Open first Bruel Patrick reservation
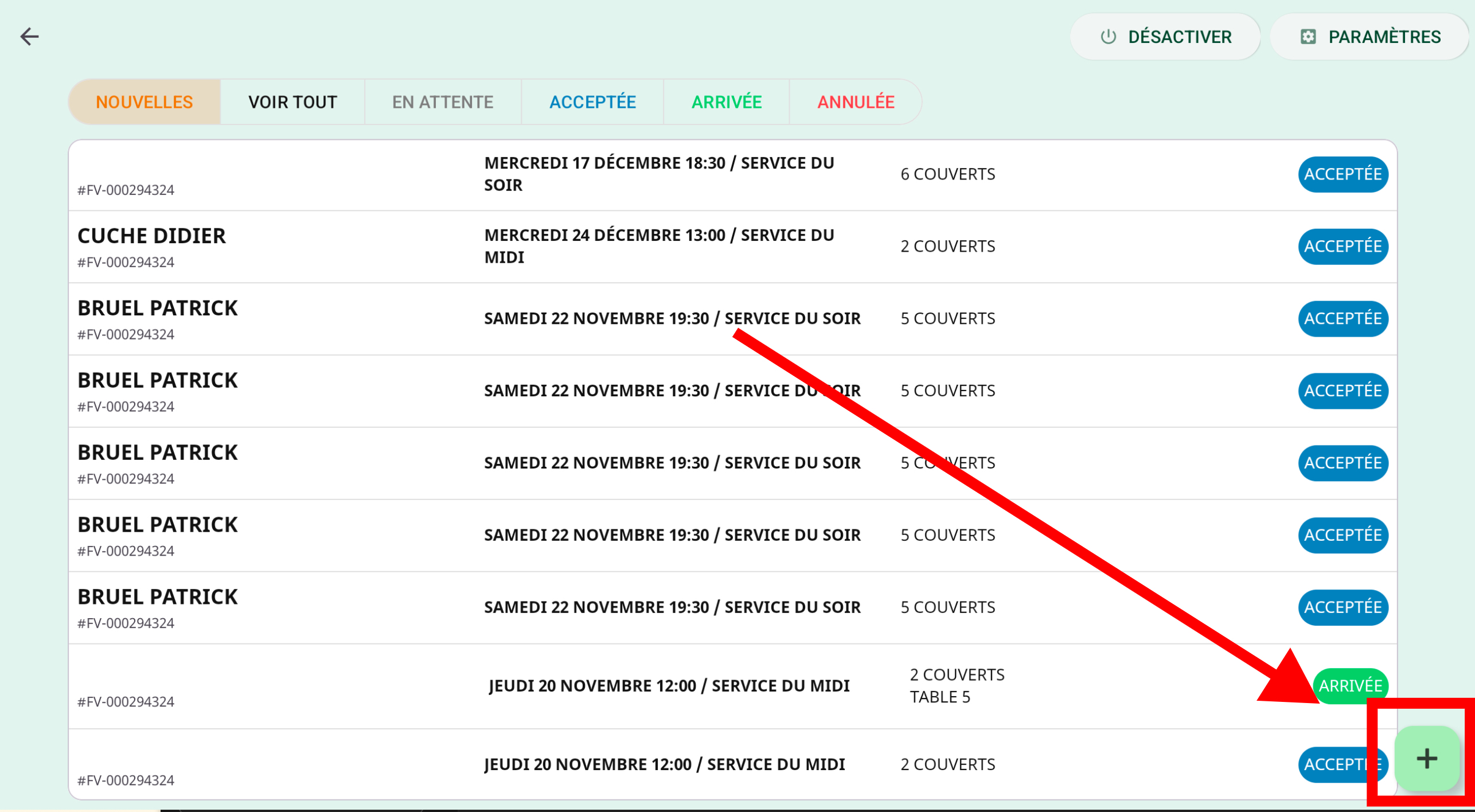Viewport: 1475px width, 812px height. tap(157, 309)
